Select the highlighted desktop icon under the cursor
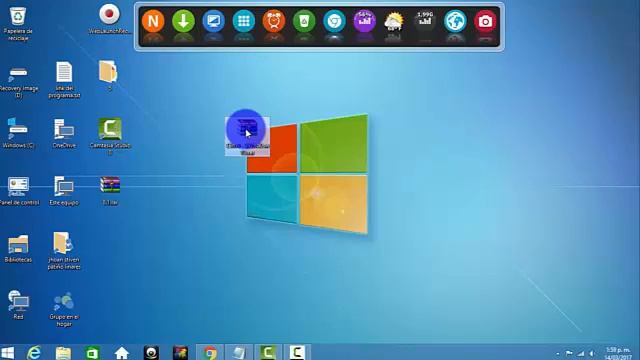 (247, 136)
